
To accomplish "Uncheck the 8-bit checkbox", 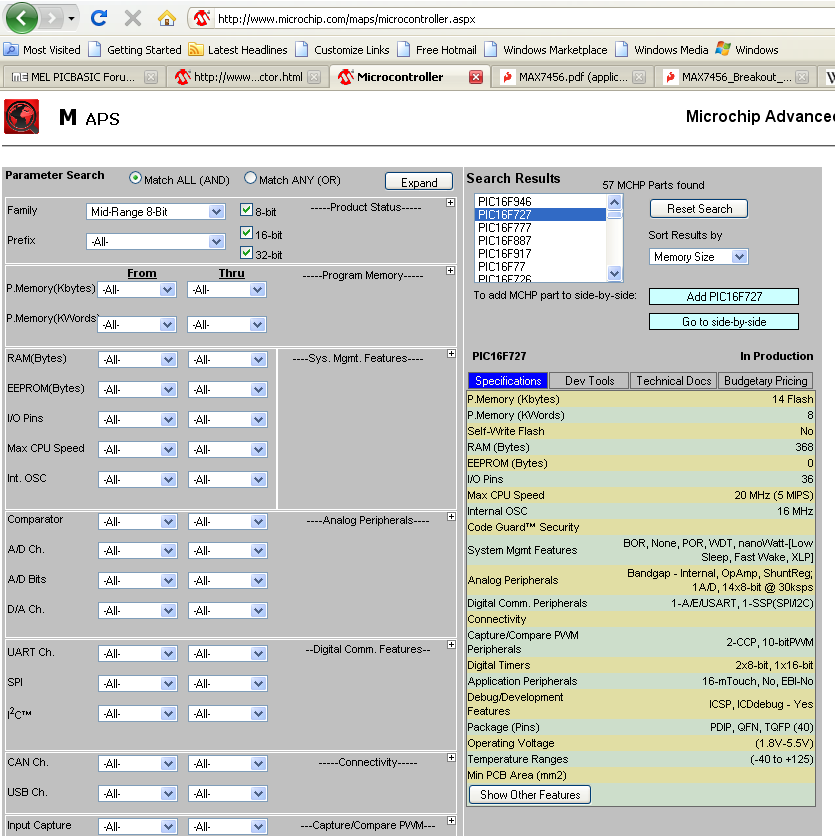I will pyautogui.click(x=246, y=210).
